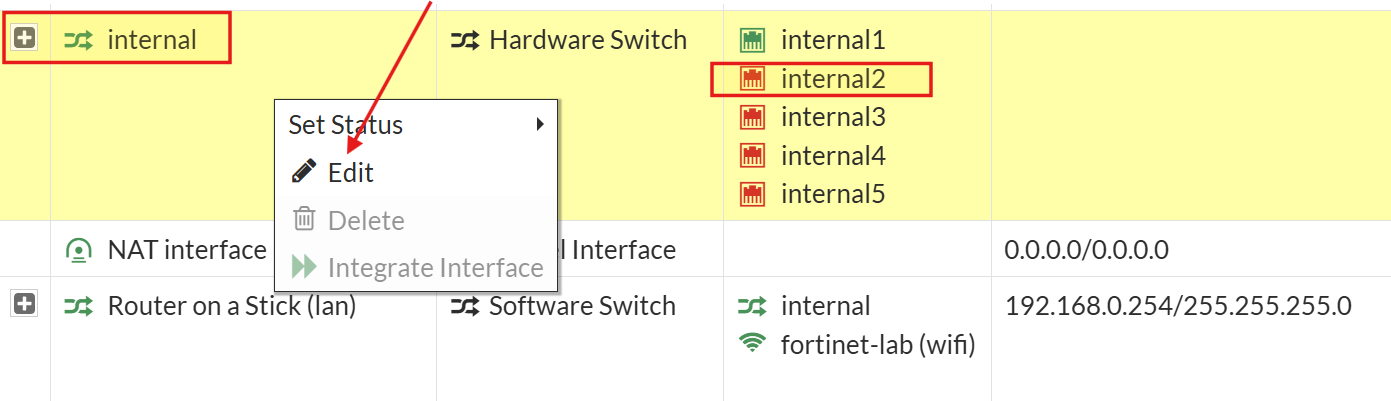Image resolution: width=1391 pixels, height=401 pixels.
Task: Select the internal interface name
Action: click(152, 40)
